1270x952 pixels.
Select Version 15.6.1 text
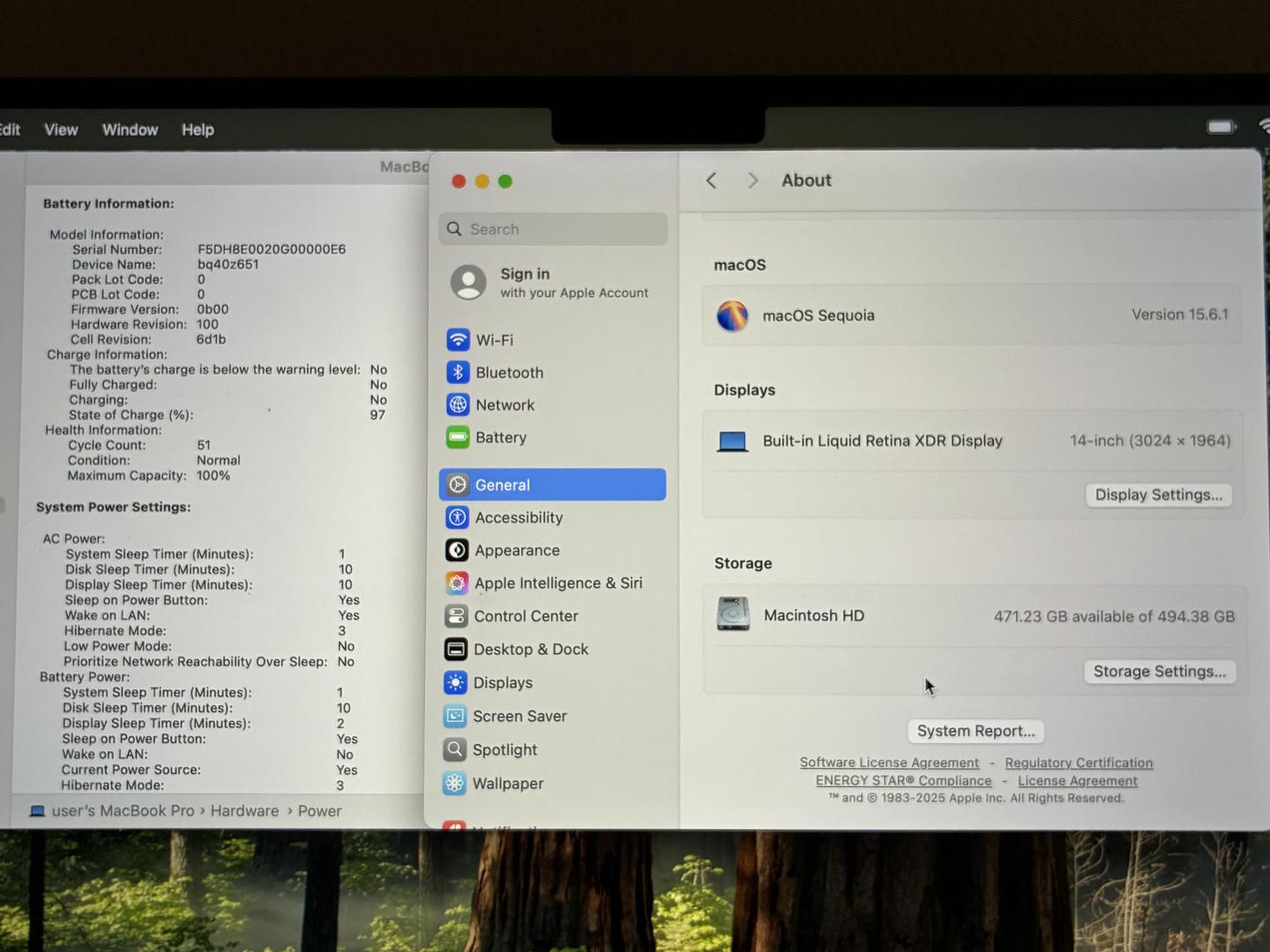pos(1179,315)
